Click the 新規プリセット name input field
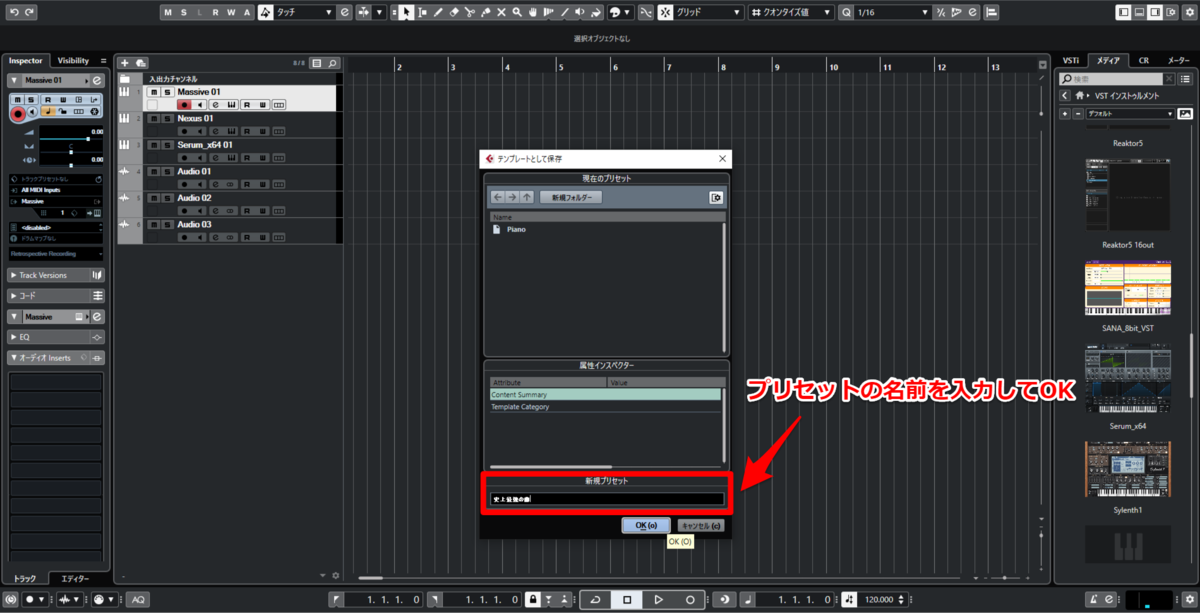The width and height of the screenshot is (1200, 613). 606,498
